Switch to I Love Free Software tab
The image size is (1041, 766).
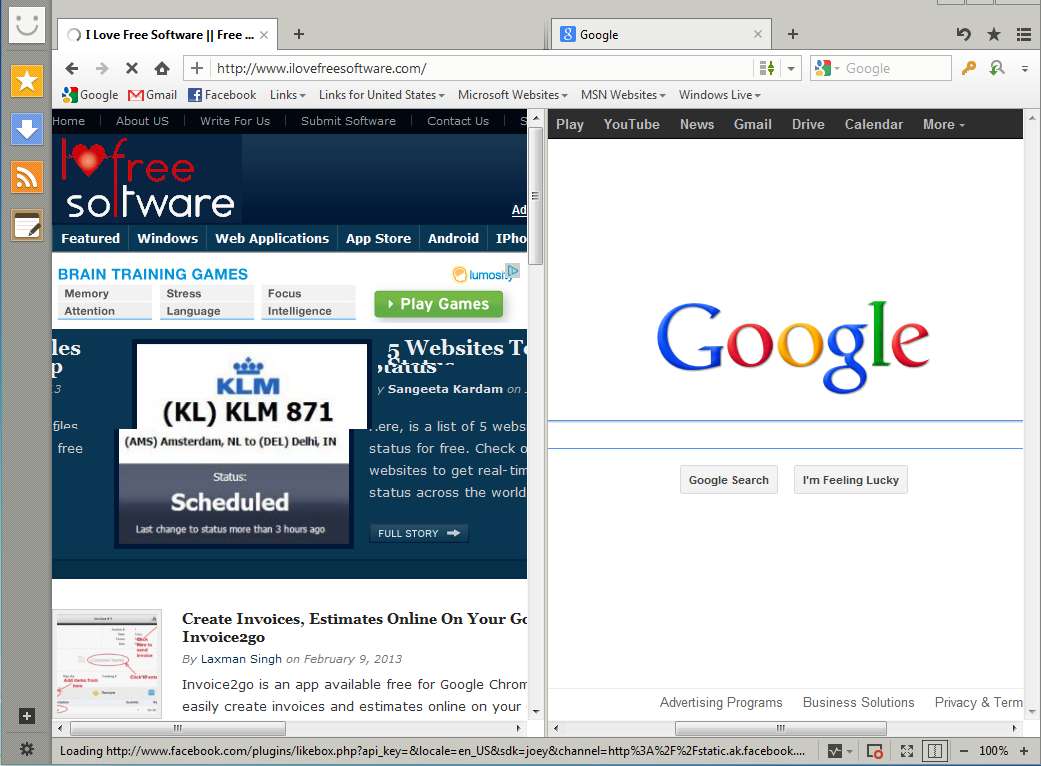click(167, 35)
